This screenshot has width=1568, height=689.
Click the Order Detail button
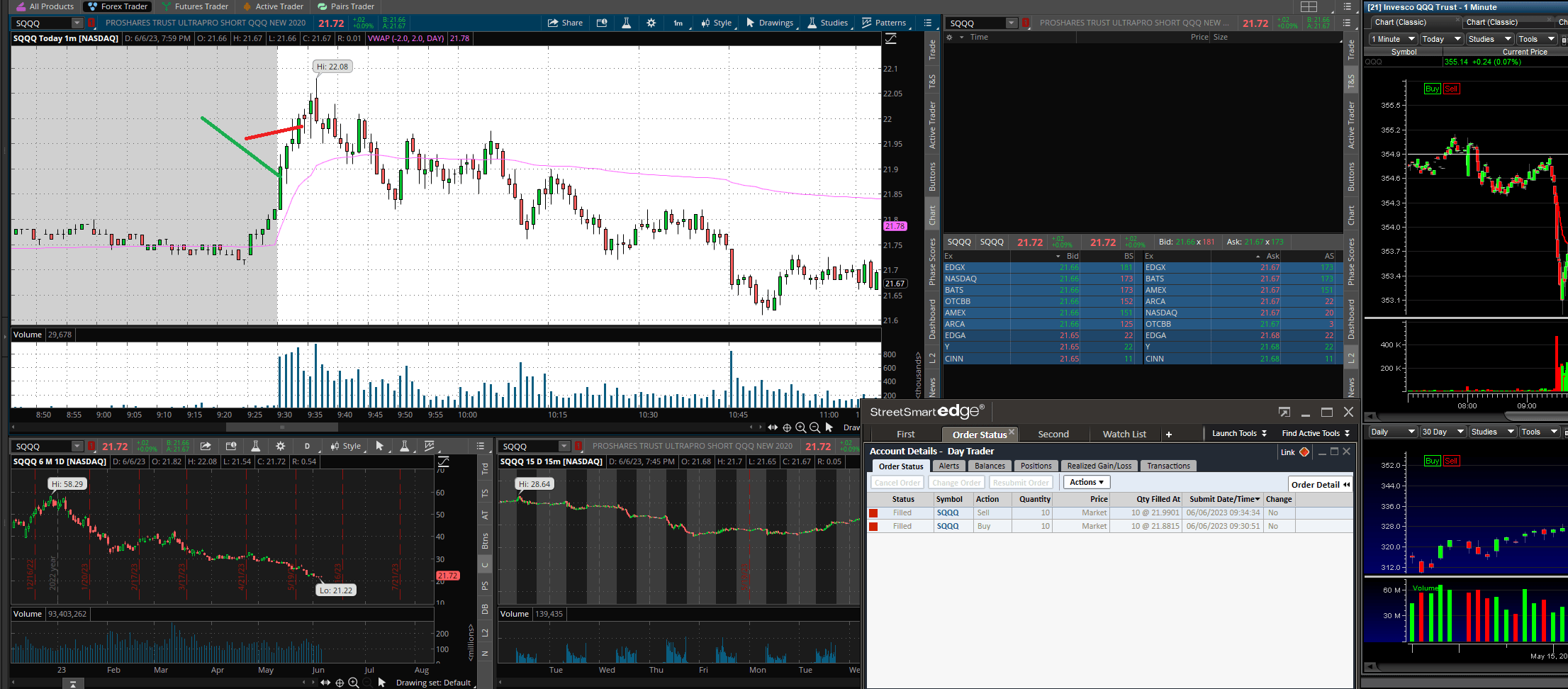1319,485
